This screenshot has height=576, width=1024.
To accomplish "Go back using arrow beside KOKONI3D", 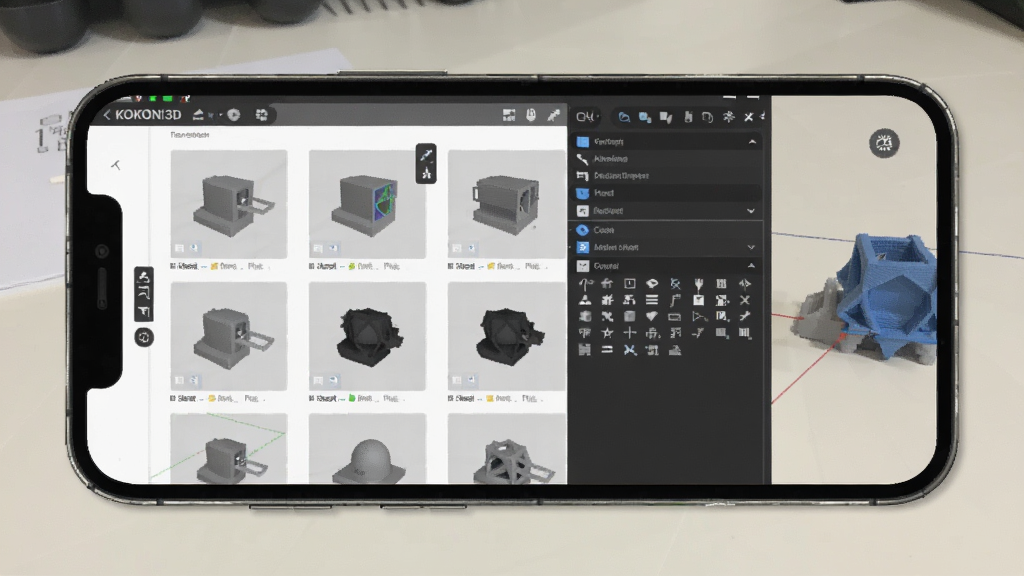I will tap(108, 115).
